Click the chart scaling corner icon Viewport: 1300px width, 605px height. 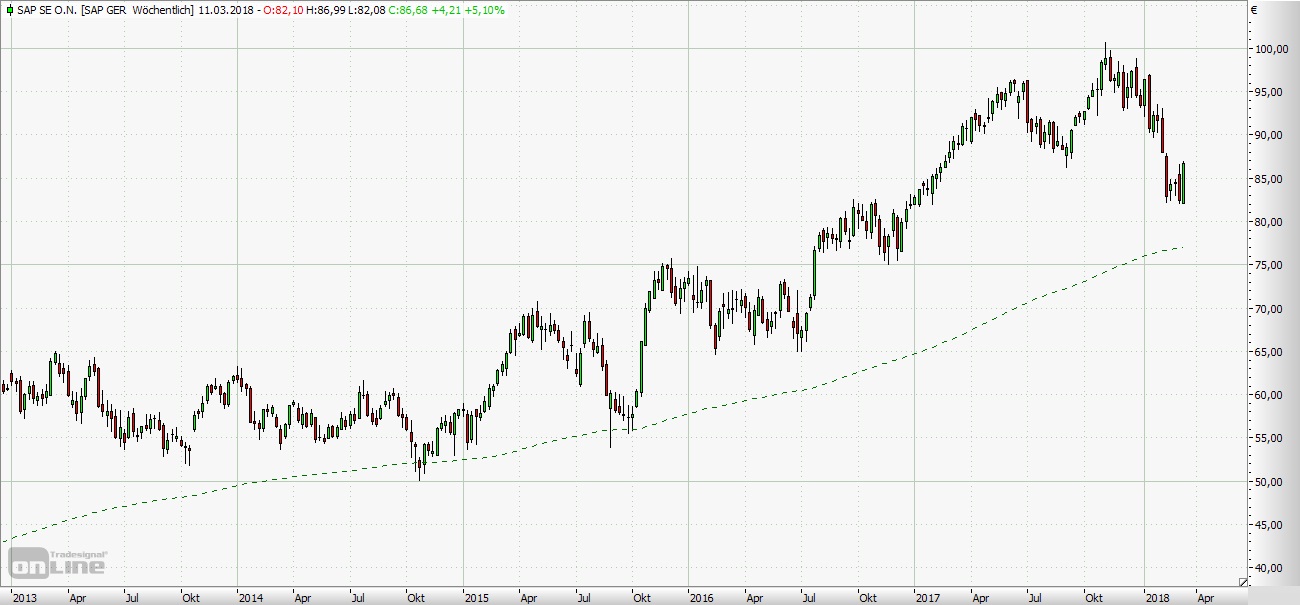tap(1243, 581)
